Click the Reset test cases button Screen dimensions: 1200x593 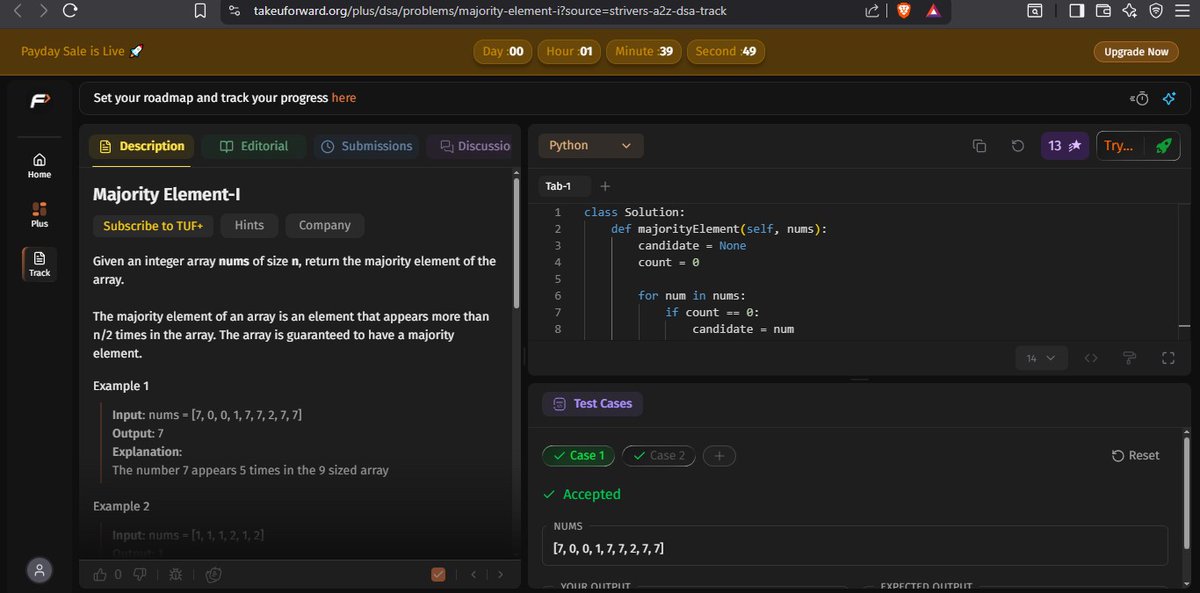coord(1135,456)
